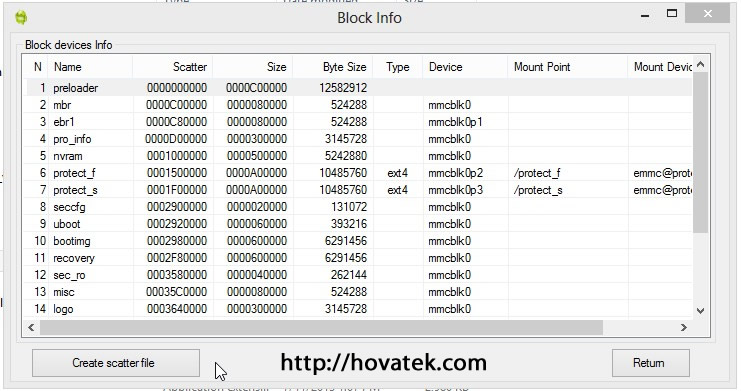This screenshot has width=741, height=391.
Task: Click the Device column header
Action: pos(465,67)
